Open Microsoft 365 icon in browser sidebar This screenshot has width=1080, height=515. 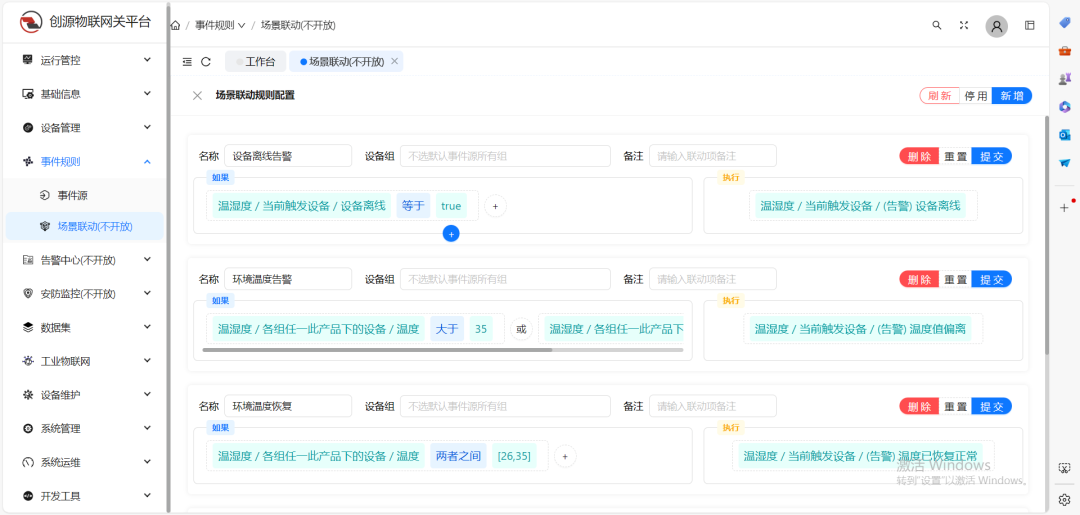click(1064, 107)
